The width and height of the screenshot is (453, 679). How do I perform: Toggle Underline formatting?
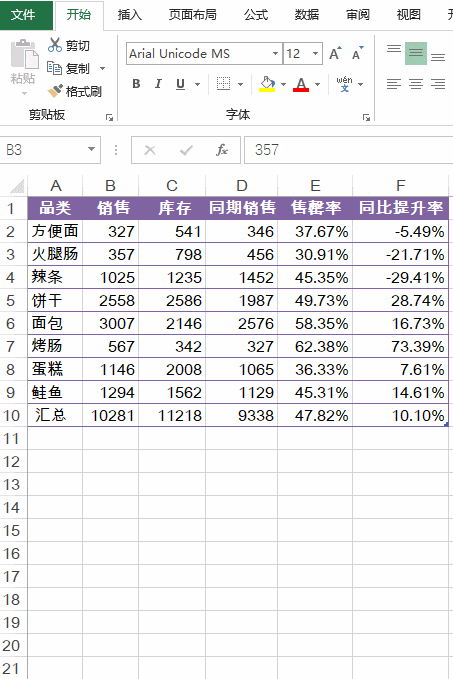pos(181,84)
